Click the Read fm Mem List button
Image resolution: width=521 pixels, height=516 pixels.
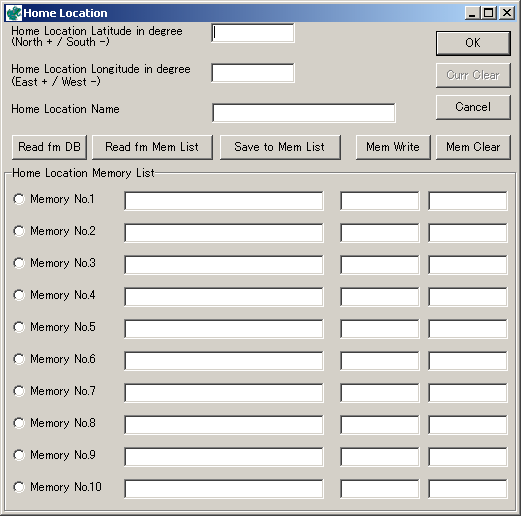[152, 147]
